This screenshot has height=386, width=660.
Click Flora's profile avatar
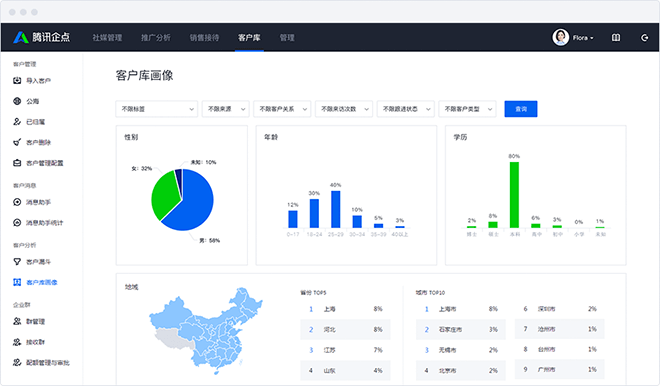point(560,37)
